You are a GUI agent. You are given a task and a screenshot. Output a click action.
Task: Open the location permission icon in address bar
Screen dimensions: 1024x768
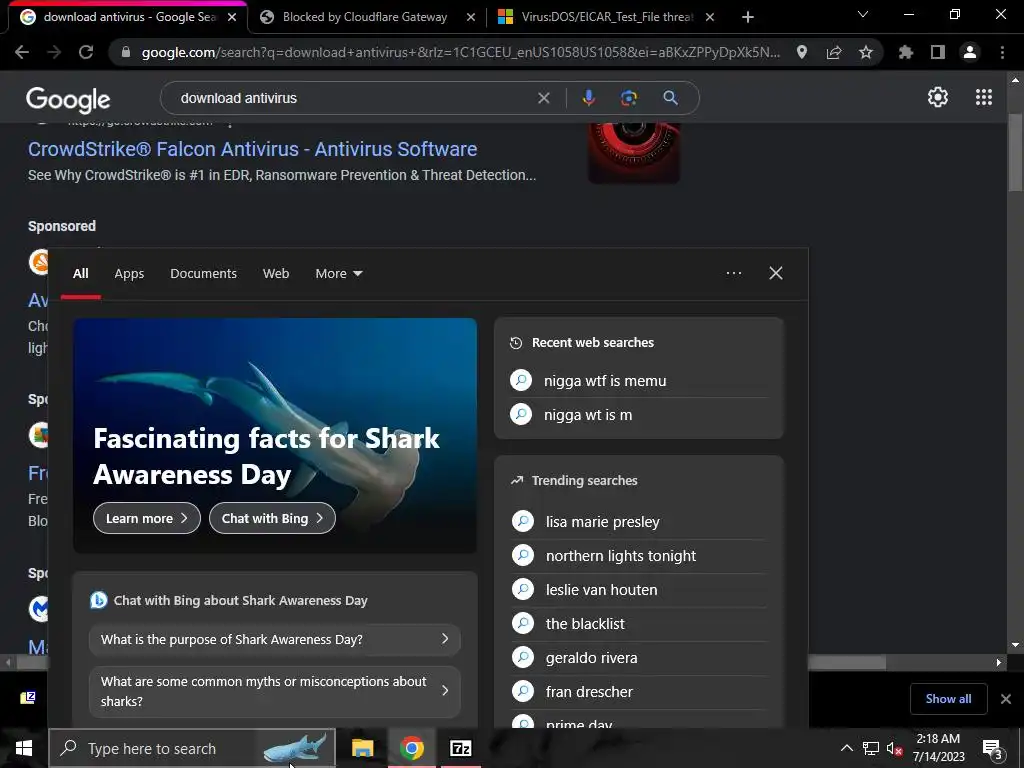802,52
